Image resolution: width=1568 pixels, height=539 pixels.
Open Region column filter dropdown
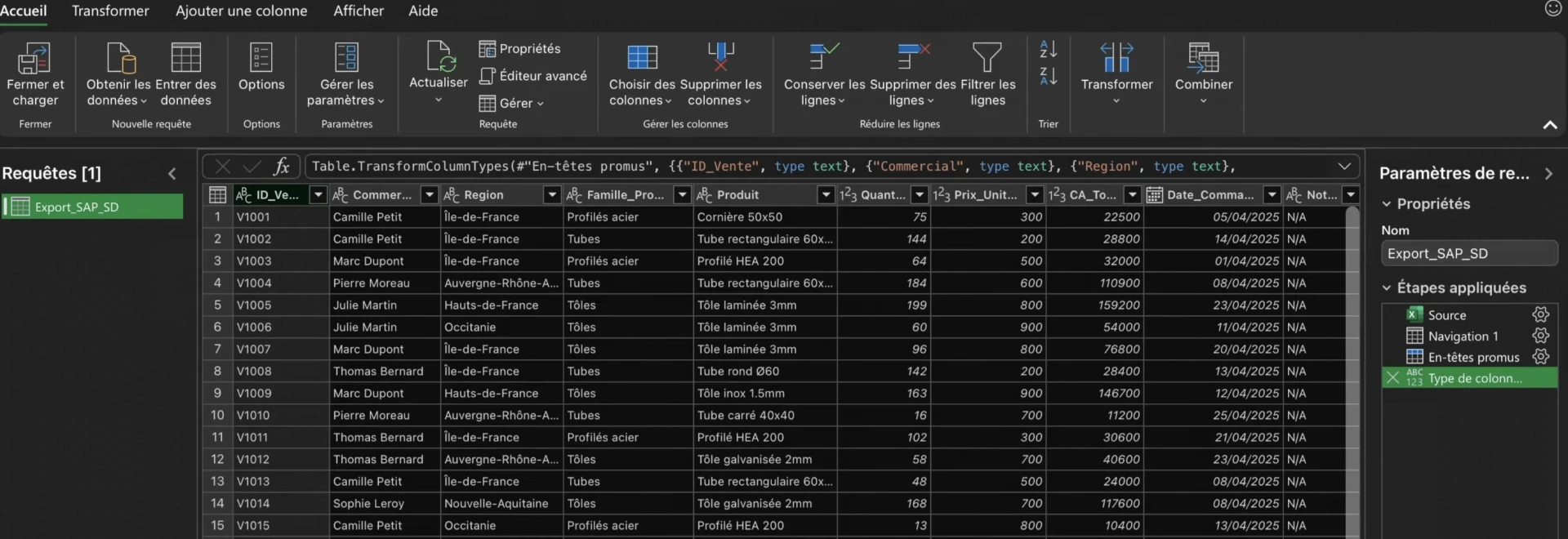[552, 194]
